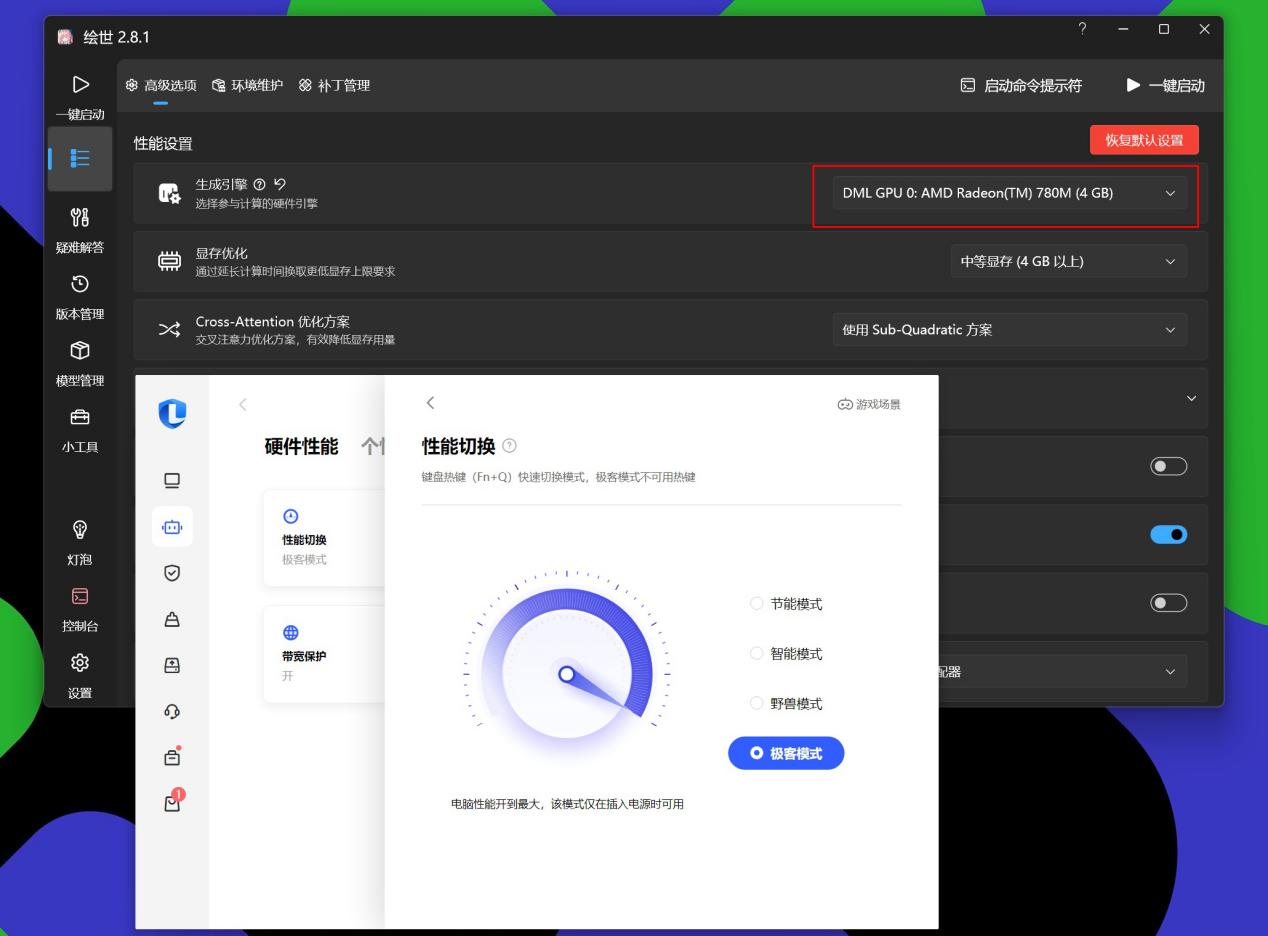The width and height of the screenshot is (1268, 936).
Task: Click 恢复默认设置 red button
Action: [1143, 140]
